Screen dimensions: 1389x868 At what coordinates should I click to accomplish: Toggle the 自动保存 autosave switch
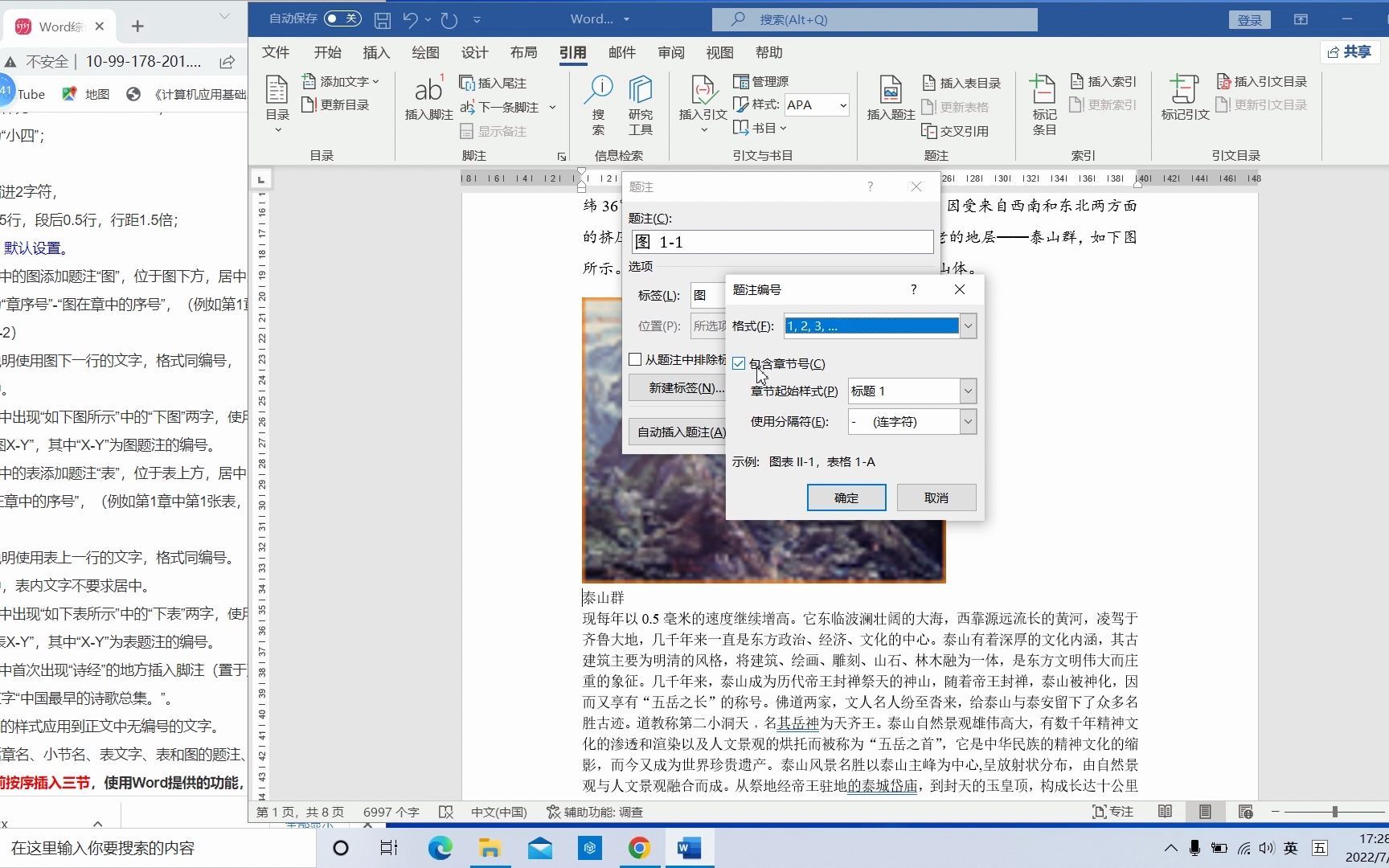pyautogui.click(x=342, y=18)
